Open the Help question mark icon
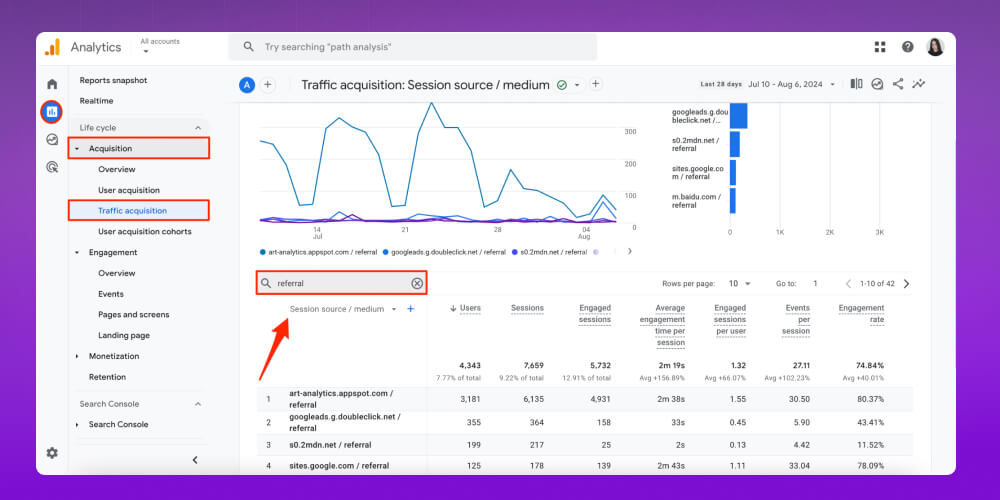Screen dimensions: 1000x500 [x=908, y=47]
